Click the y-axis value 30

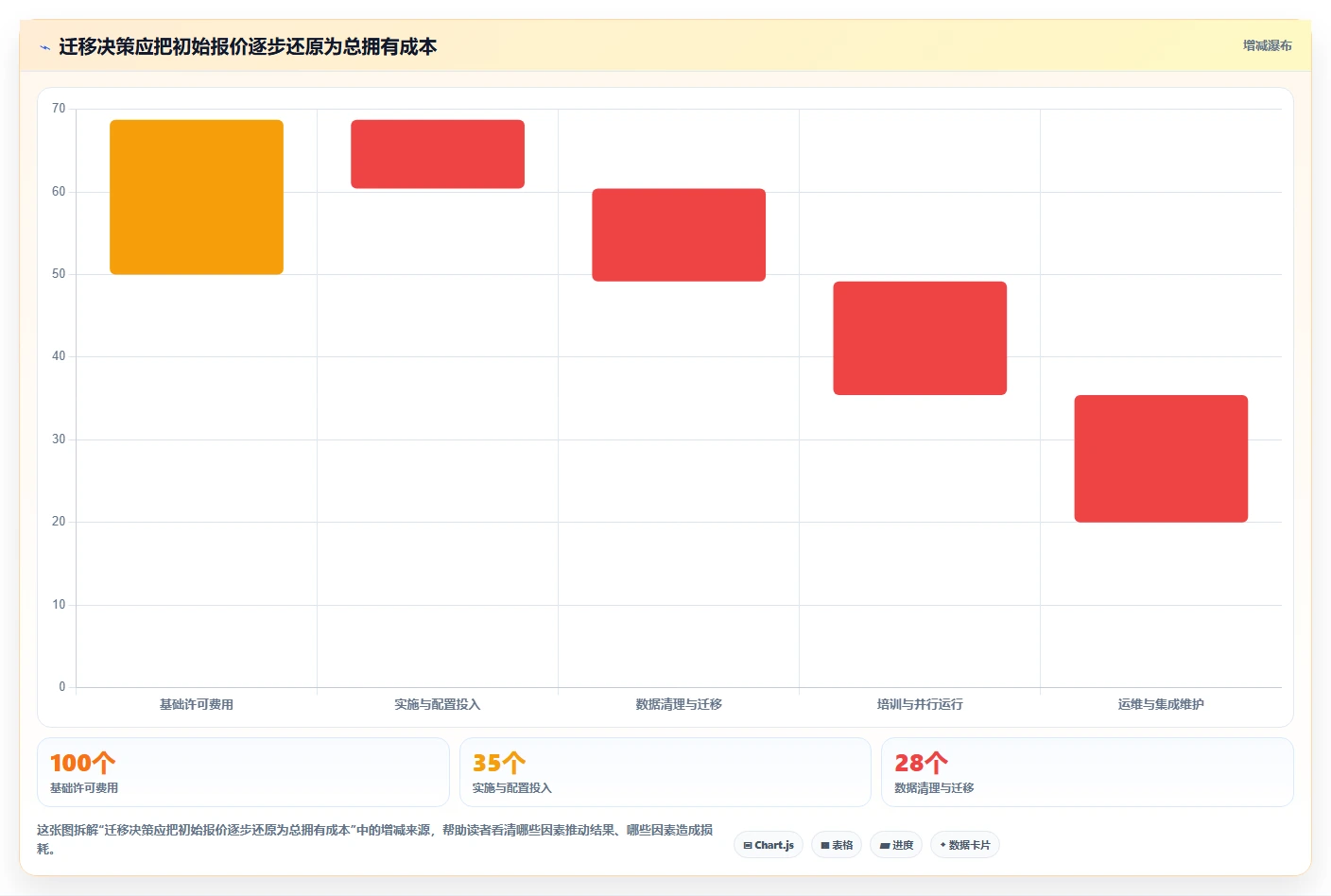(x=59, y=439)
